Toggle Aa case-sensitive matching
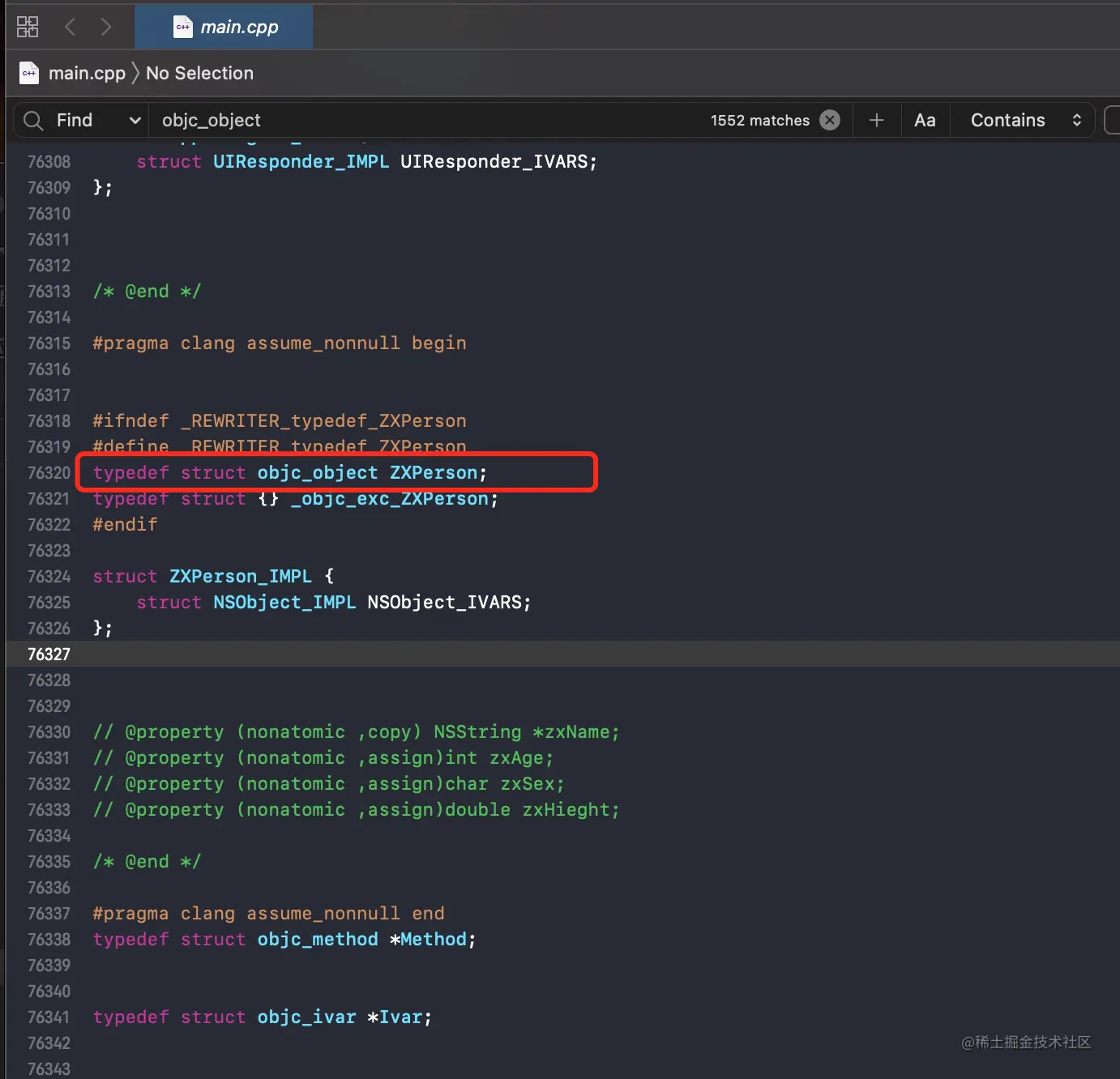Viewport: 1120px width, 1079px height. point(925,120)
